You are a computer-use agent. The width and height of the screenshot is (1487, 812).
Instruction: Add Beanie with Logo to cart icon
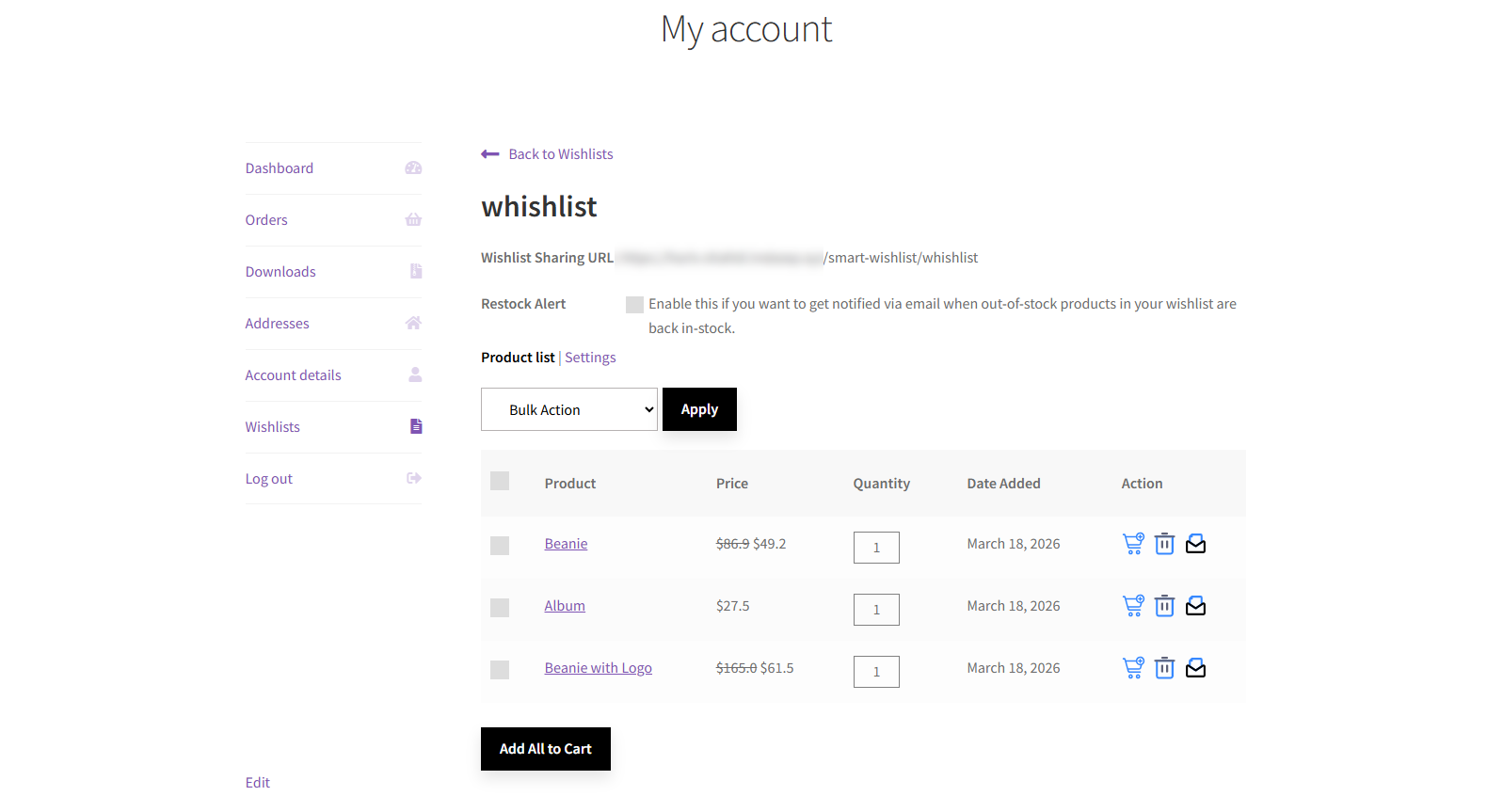point(1133,668)
